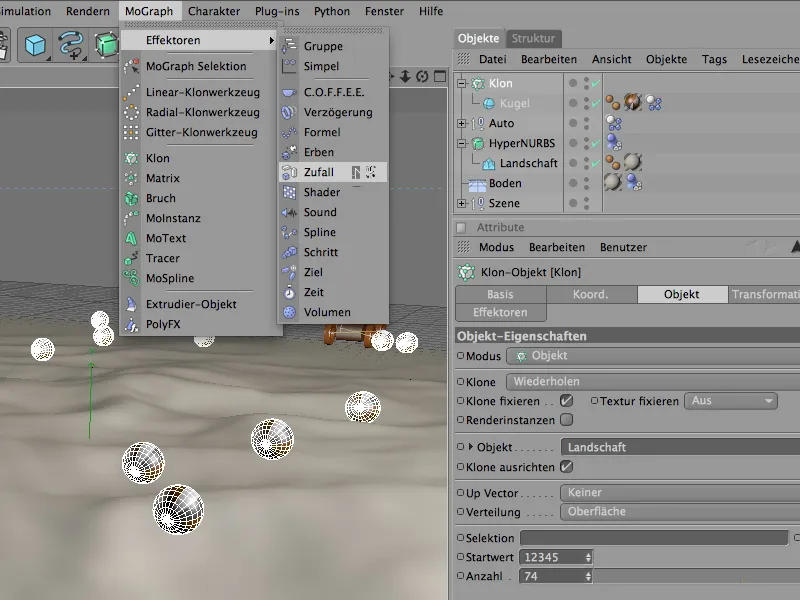800x600 pixels.
Task: Click the Anzahl stepper arrows
Action: [588, 577]
